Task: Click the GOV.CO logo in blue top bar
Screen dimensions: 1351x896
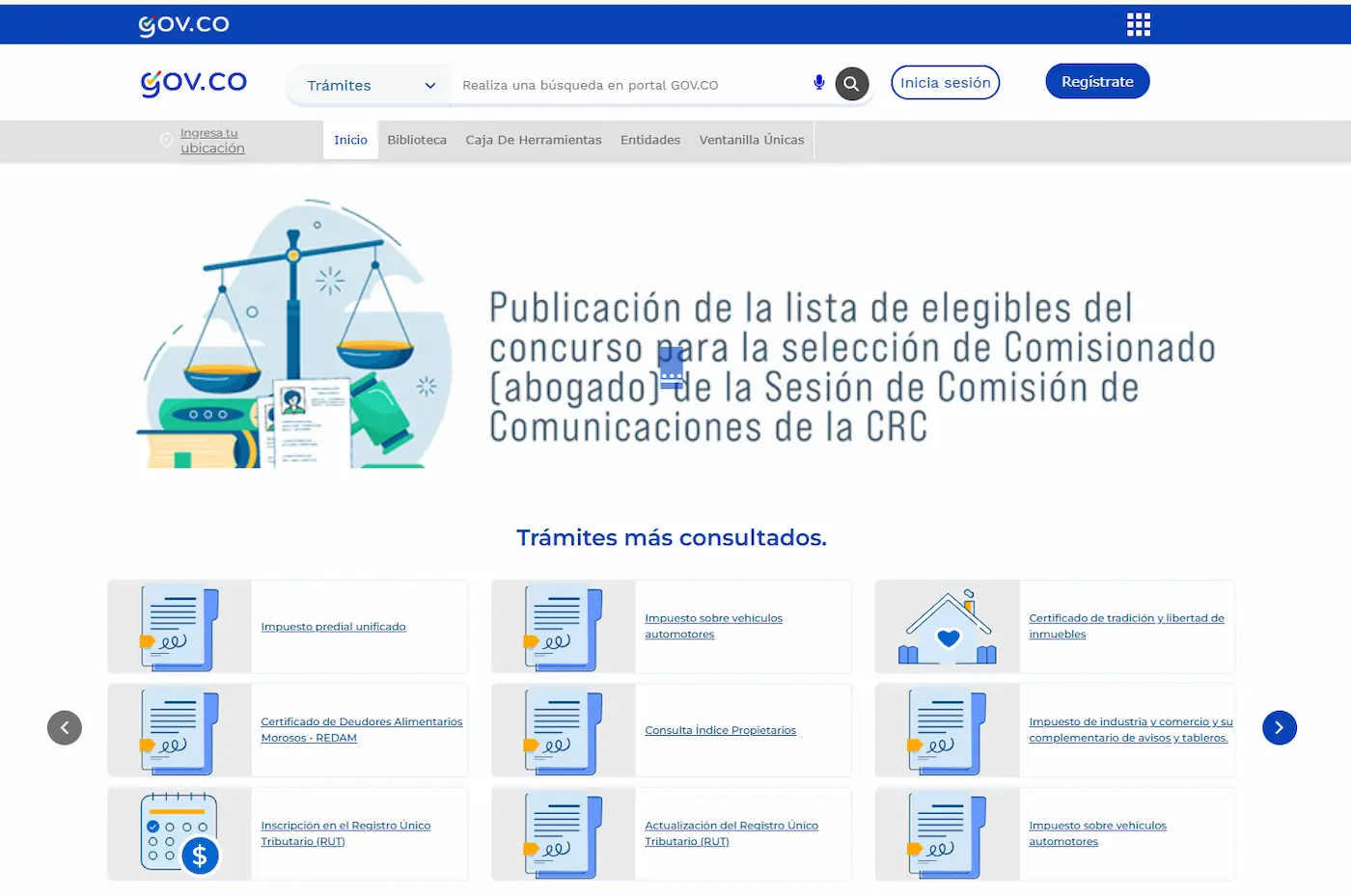Action: point(183,25)
